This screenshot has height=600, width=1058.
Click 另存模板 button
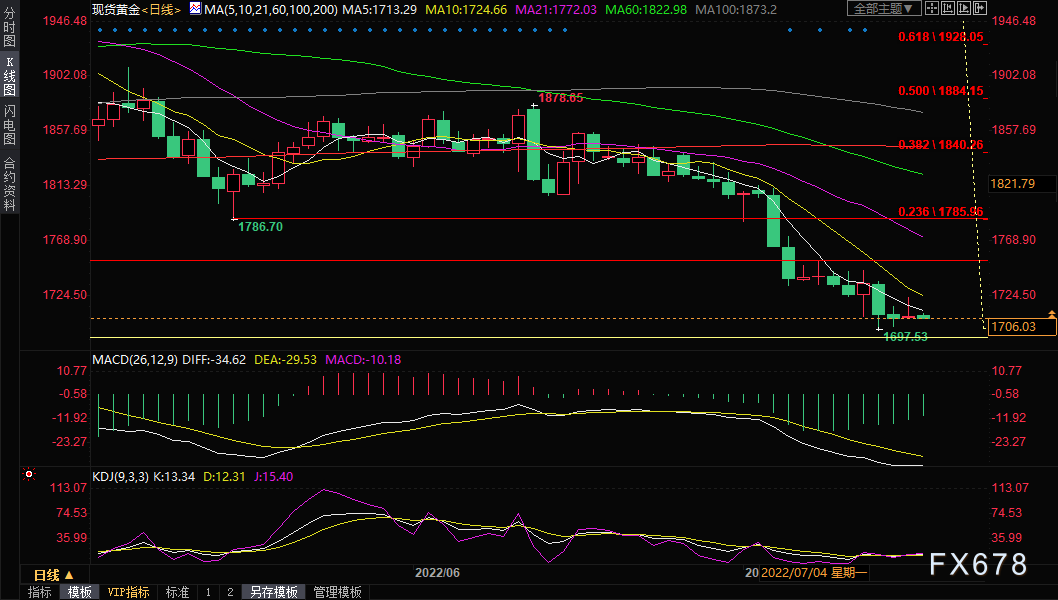click(x=274, y=592)
